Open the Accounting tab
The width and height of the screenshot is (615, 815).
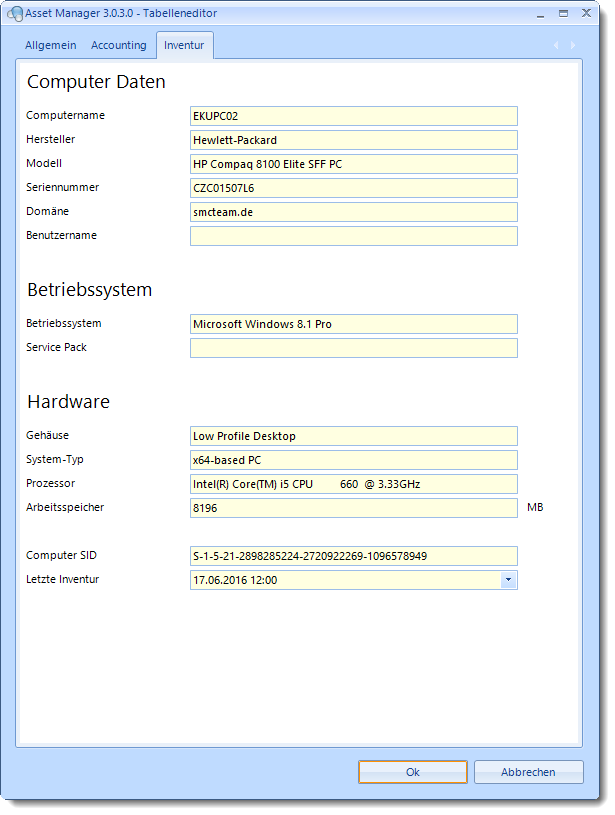(x=119, y=45)
